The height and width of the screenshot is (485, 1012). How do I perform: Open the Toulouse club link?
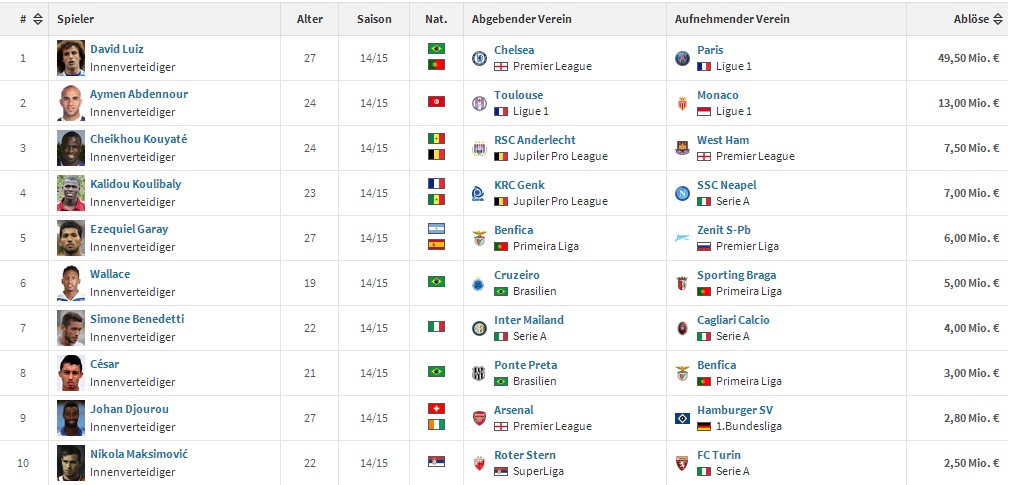click(x=518, y=95)
